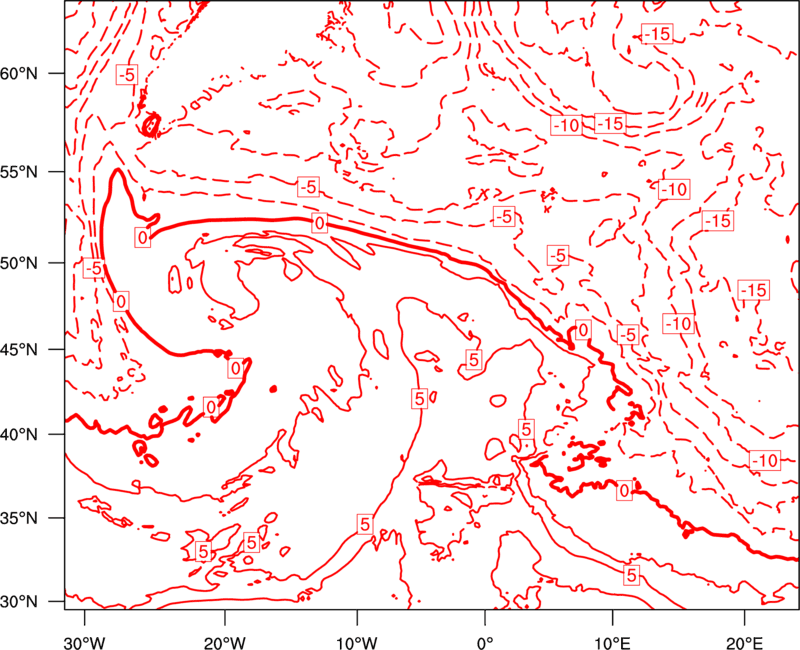Click the -5 contour label beside 50°N
The image size is (800, 650).
click(x=94, y=268)
